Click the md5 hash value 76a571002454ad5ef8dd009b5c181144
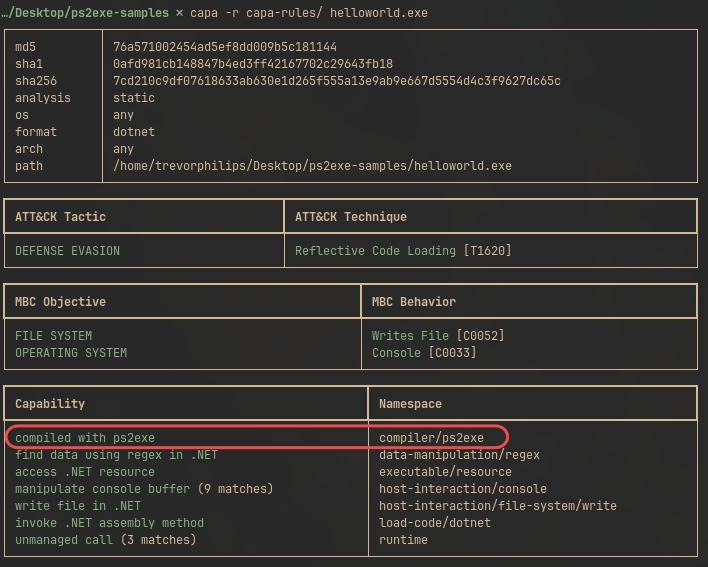 coord(225,47)
